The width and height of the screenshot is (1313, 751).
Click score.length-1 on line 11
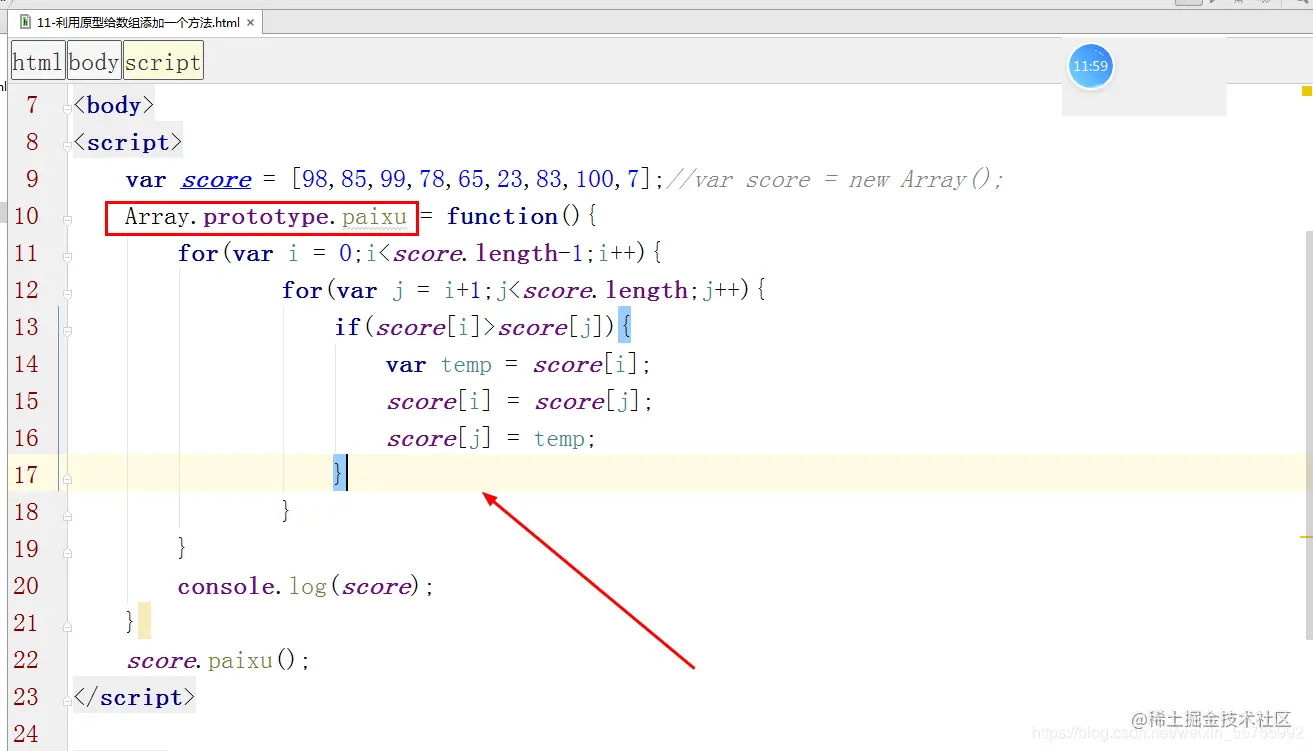[x=489, y=254]
